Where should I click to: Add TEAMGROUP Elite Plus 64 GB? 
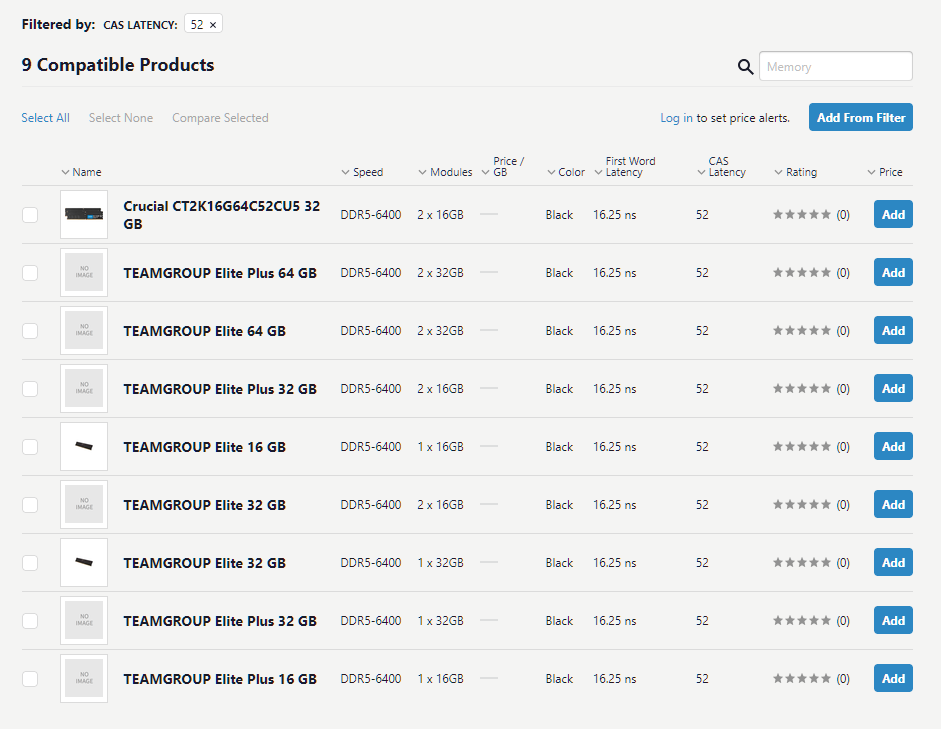pyautogui.click(x=893, y=272)
